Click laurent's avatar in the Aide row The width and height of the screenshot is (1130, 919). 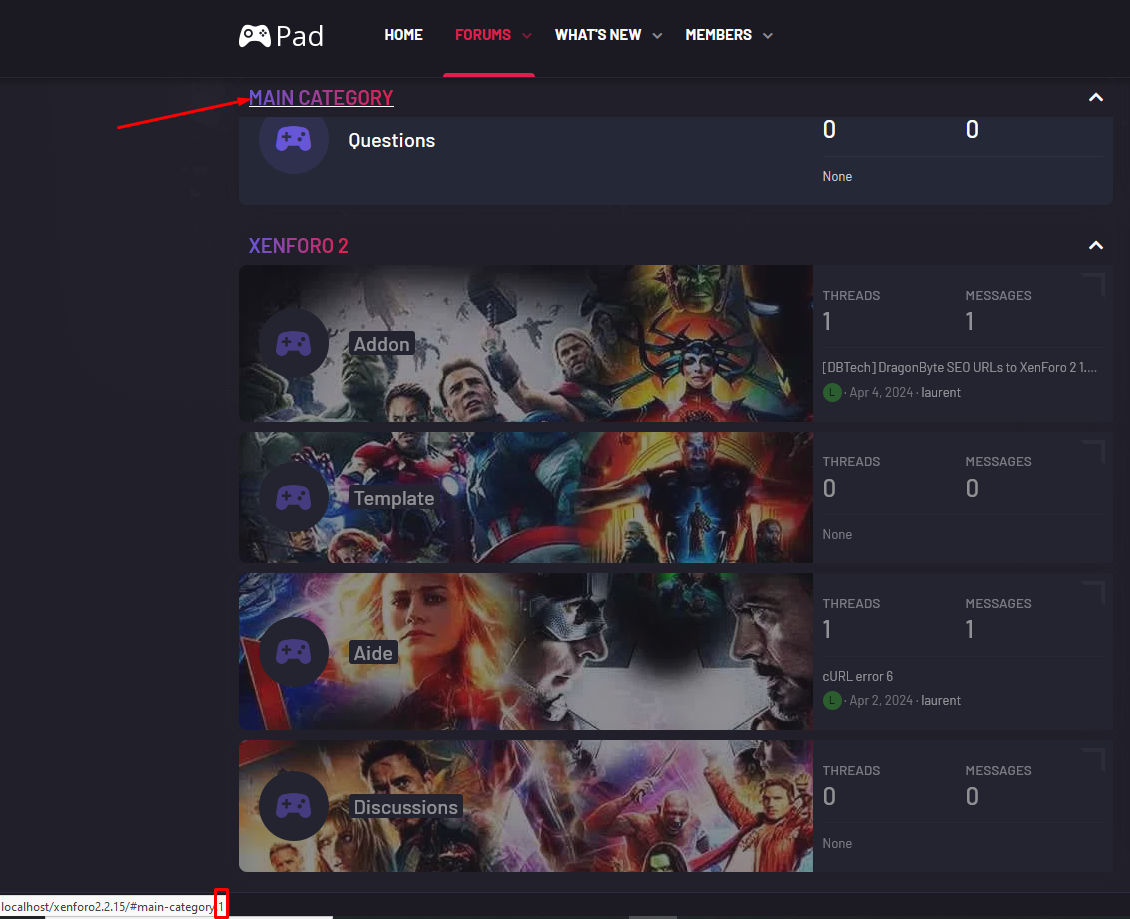click(x=832, y=701)
